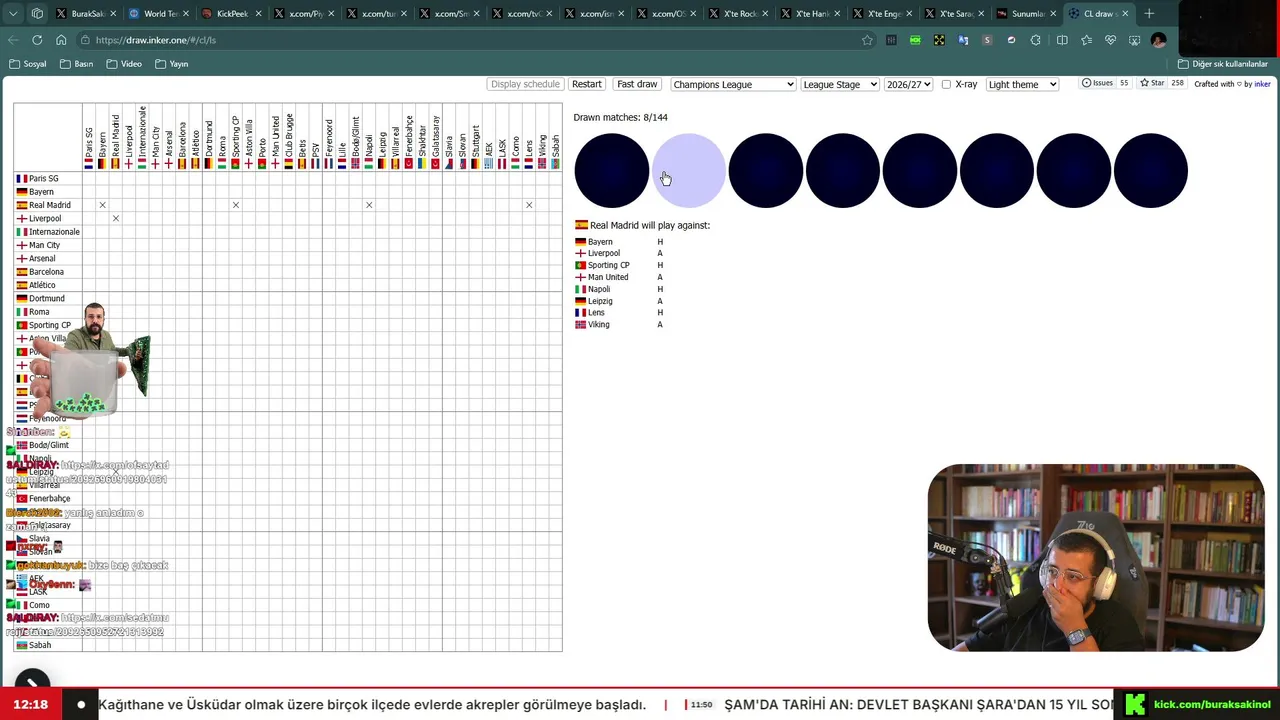Open the green extension icon in toolbar
The height and width of the screenshot is (720, 1280).
(915, 40)
